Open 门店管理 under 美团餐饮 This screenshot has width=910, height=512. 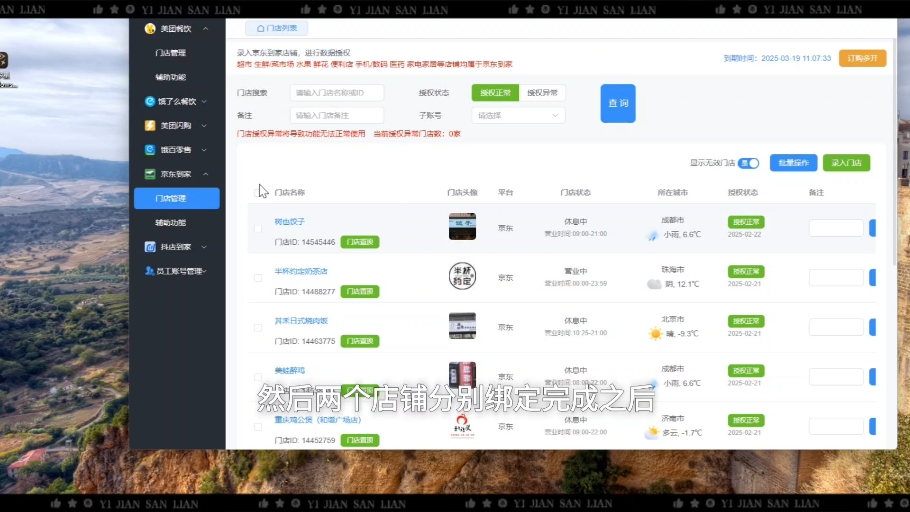coord(171,53)
